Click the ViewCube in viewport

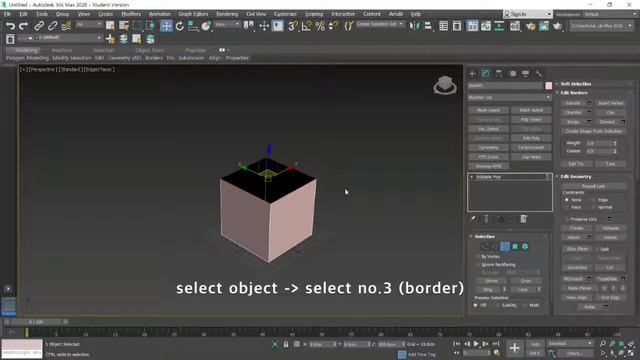click(444, 84)
